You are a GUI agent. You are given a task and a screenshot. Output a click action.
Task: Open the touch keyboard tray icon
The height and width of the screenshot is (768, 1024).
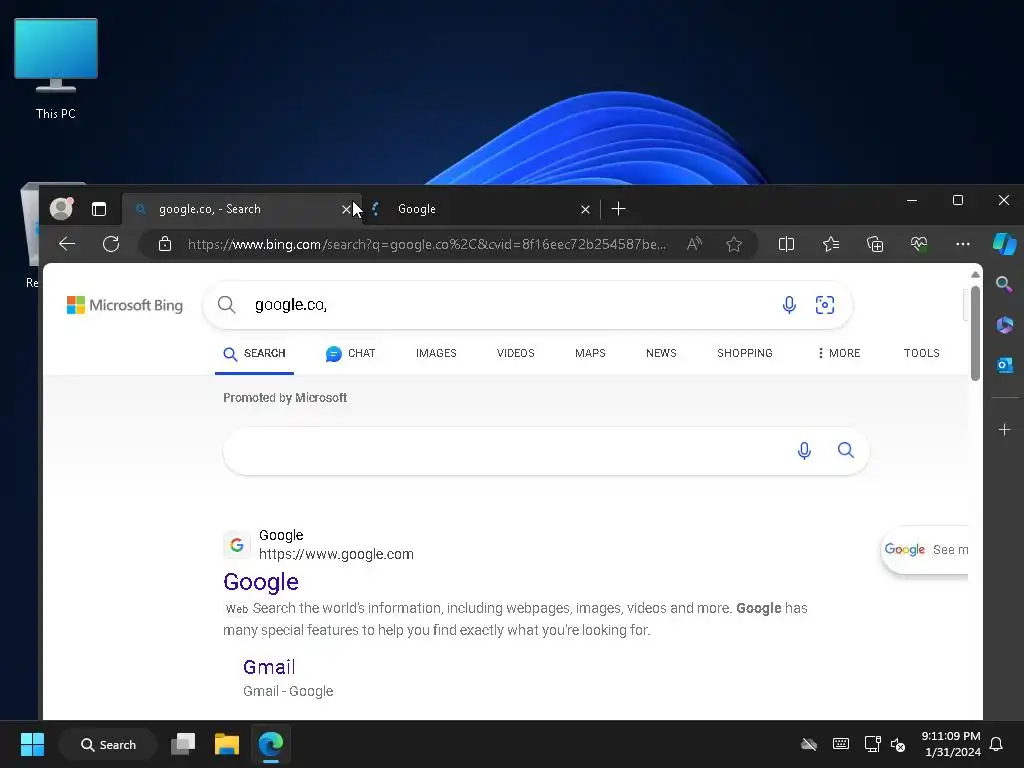tap(841, 744)
